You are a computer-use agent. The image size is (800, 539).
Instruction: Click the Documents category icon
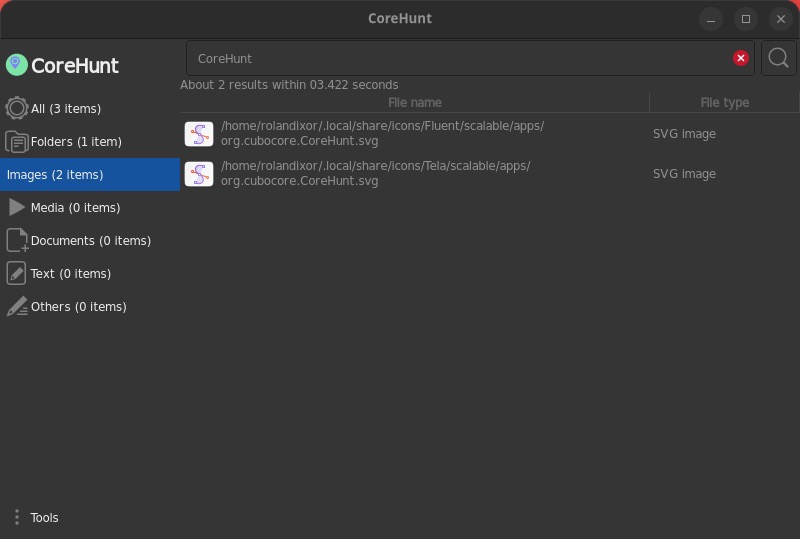pyautogui.click(x=17, y=240)
